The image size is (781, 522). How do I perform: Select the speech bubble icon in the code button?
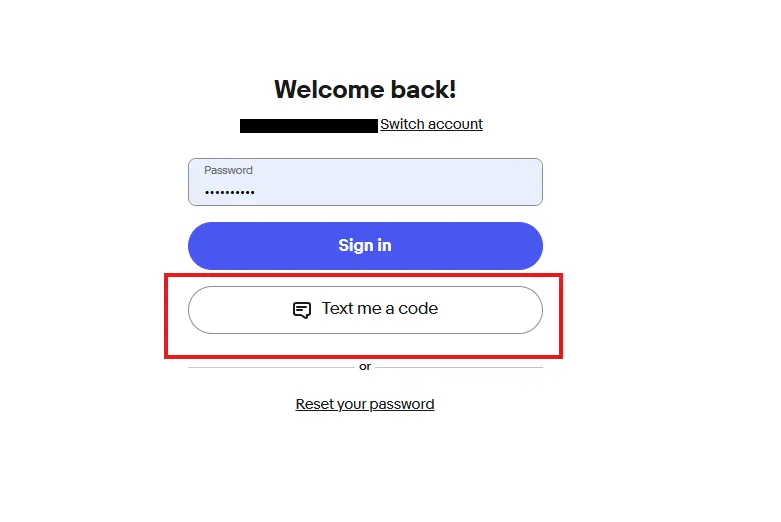coord(302,310)
